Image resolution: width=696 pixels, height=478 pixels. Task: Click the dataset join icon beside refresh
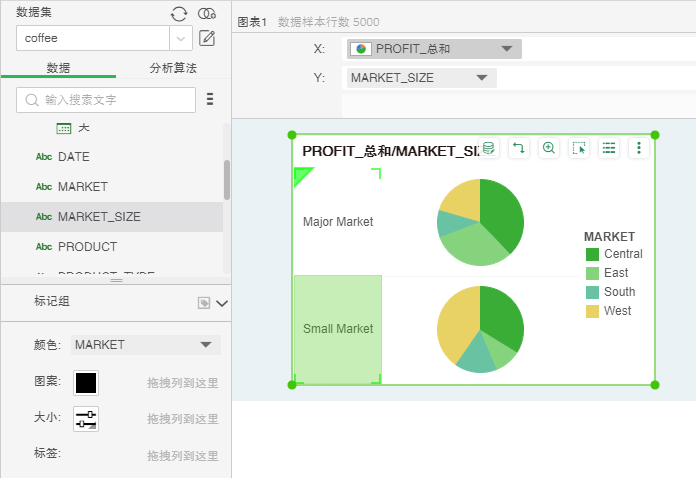tap(207, 13)
